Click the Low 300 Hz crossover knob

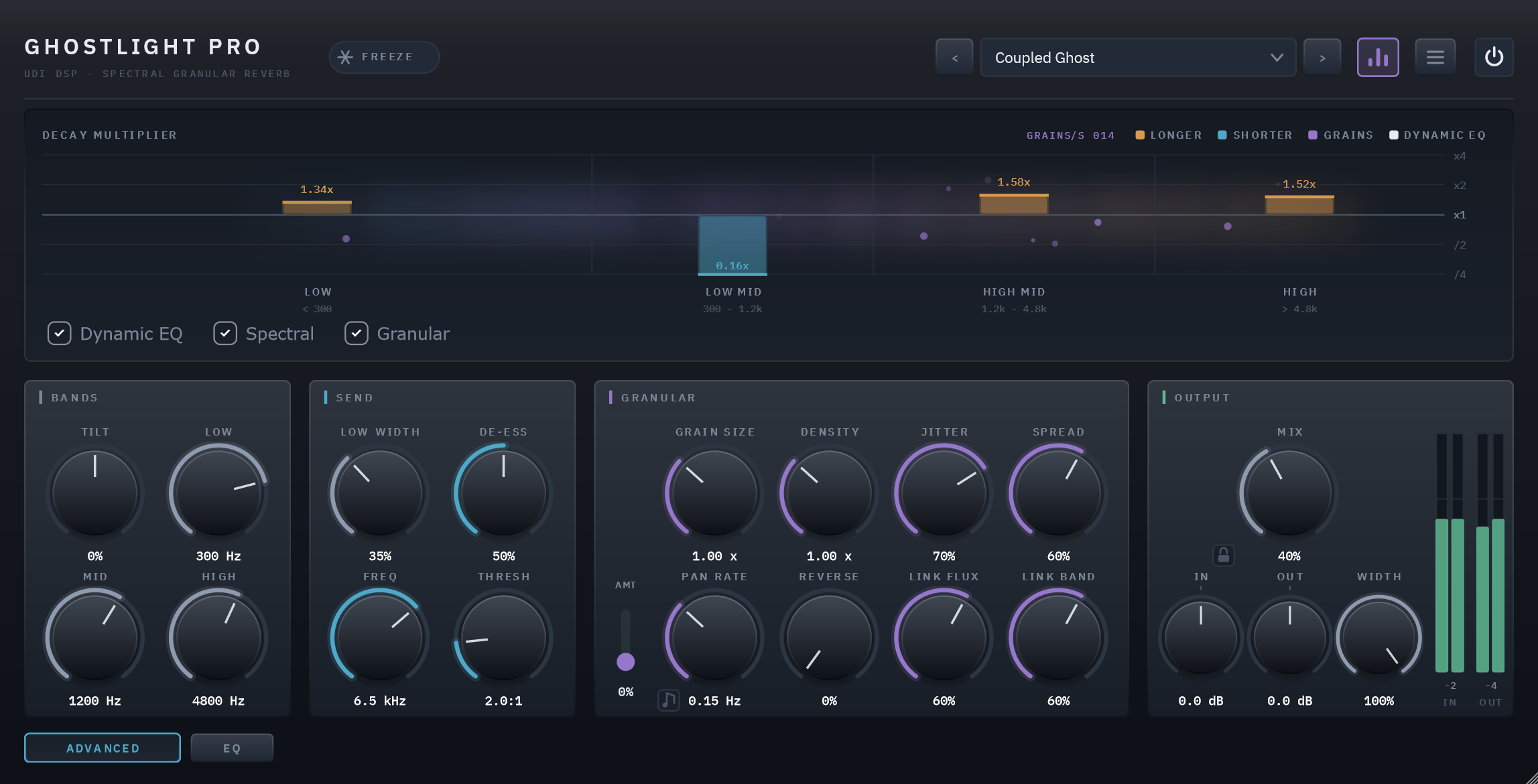pyautogui.click(x=218, y=493)
